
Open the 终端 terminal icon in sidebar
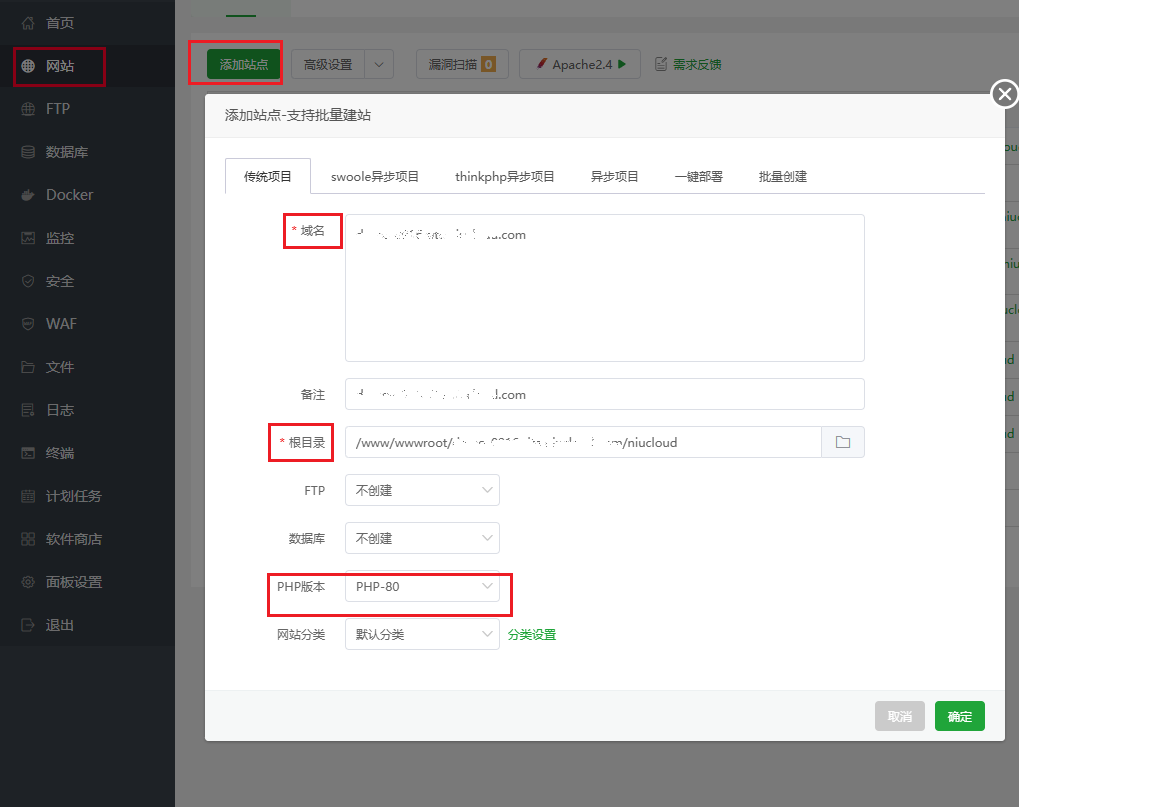click(x=28, y=453)
